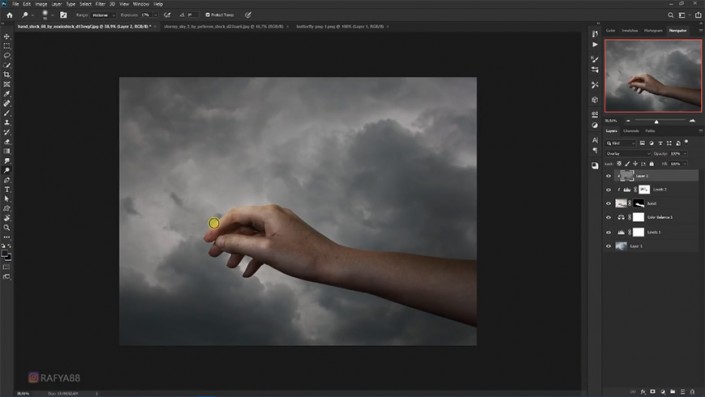The width and height of the screenshot is (705, 397).
Task: Click the Navigator zoom out button
Action: (x=628, y=121)
